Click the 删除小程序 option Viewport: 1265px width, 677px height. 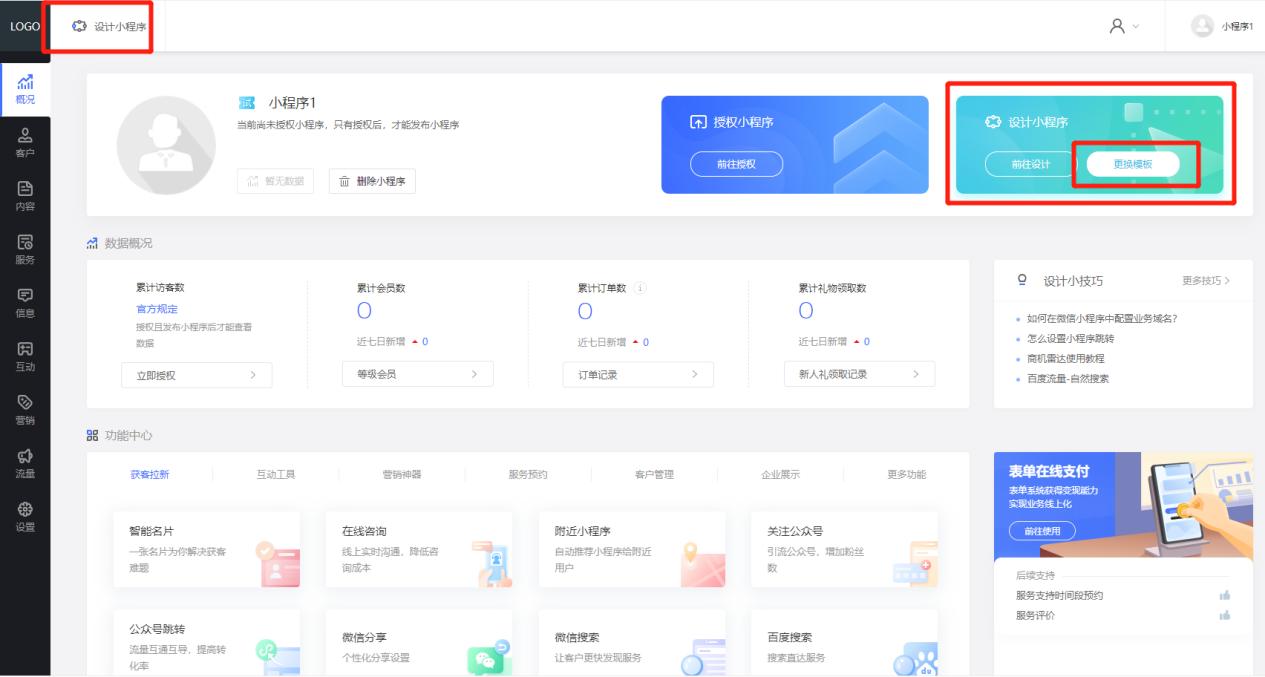[371, 181]
